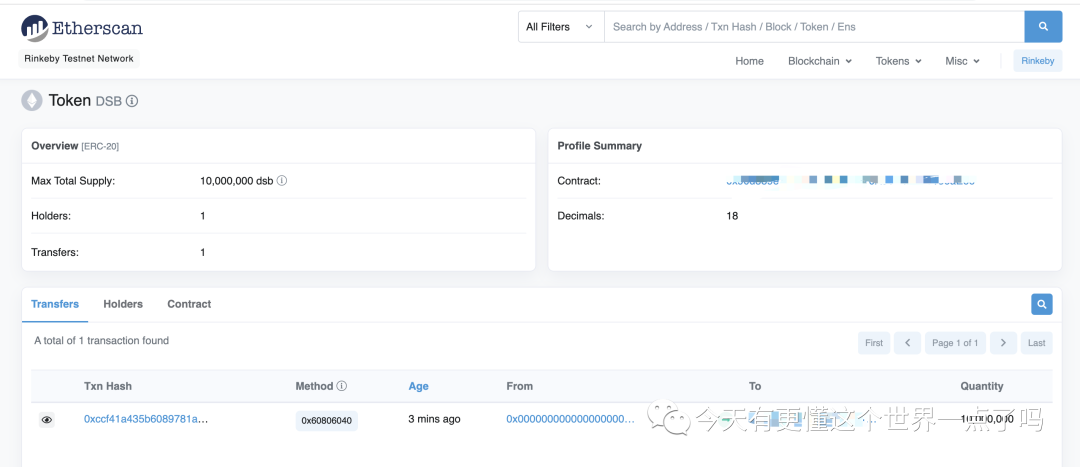This screenshot has height=467, width=1080.
Task: Click the Overview ERC-20 heading
Action: (76, 146)
